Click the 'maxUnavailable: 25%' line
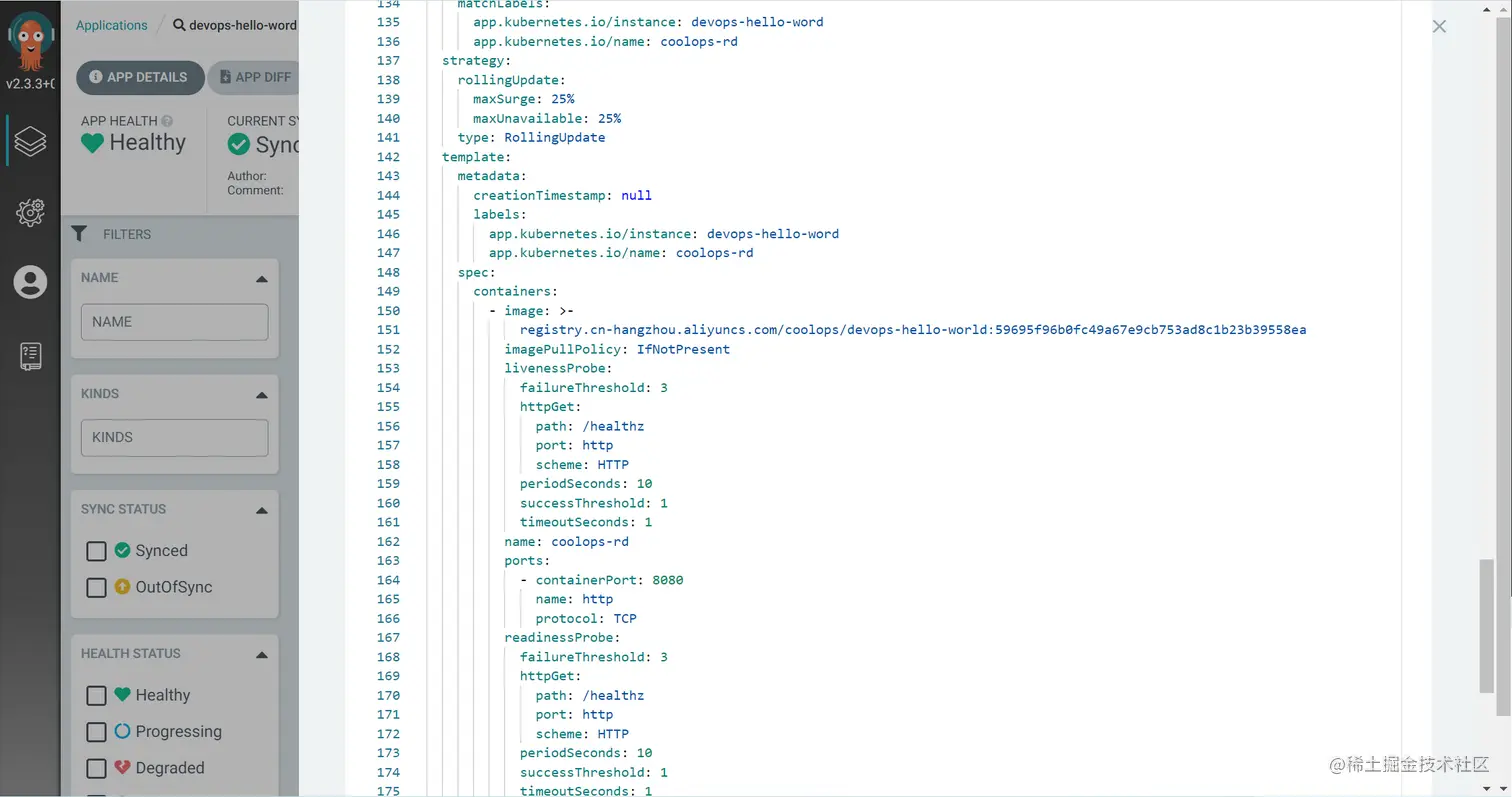The image size is (1512, 797). [547, 118]
